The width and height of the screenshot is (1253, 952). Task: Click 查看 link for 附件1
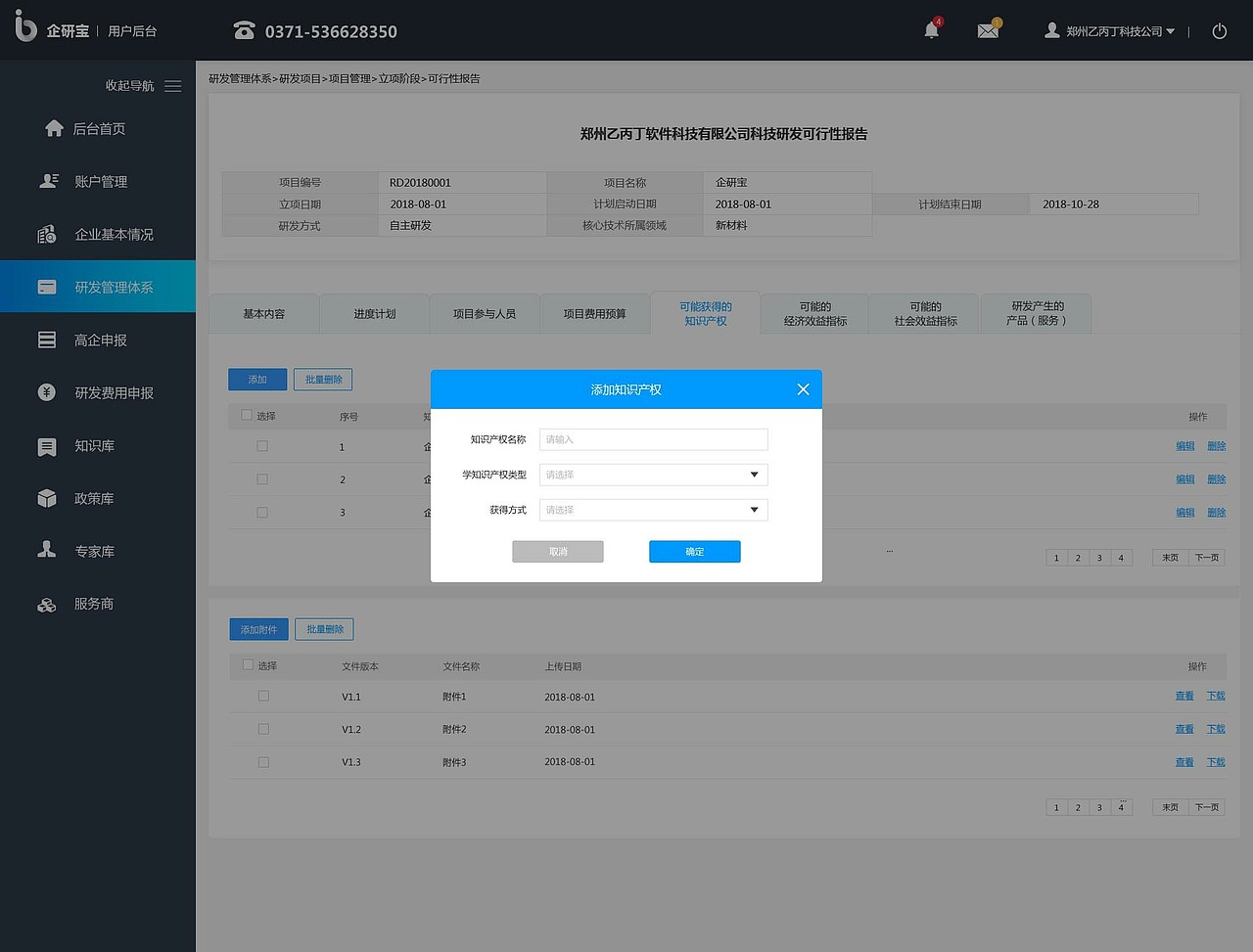coord(1184,696)
